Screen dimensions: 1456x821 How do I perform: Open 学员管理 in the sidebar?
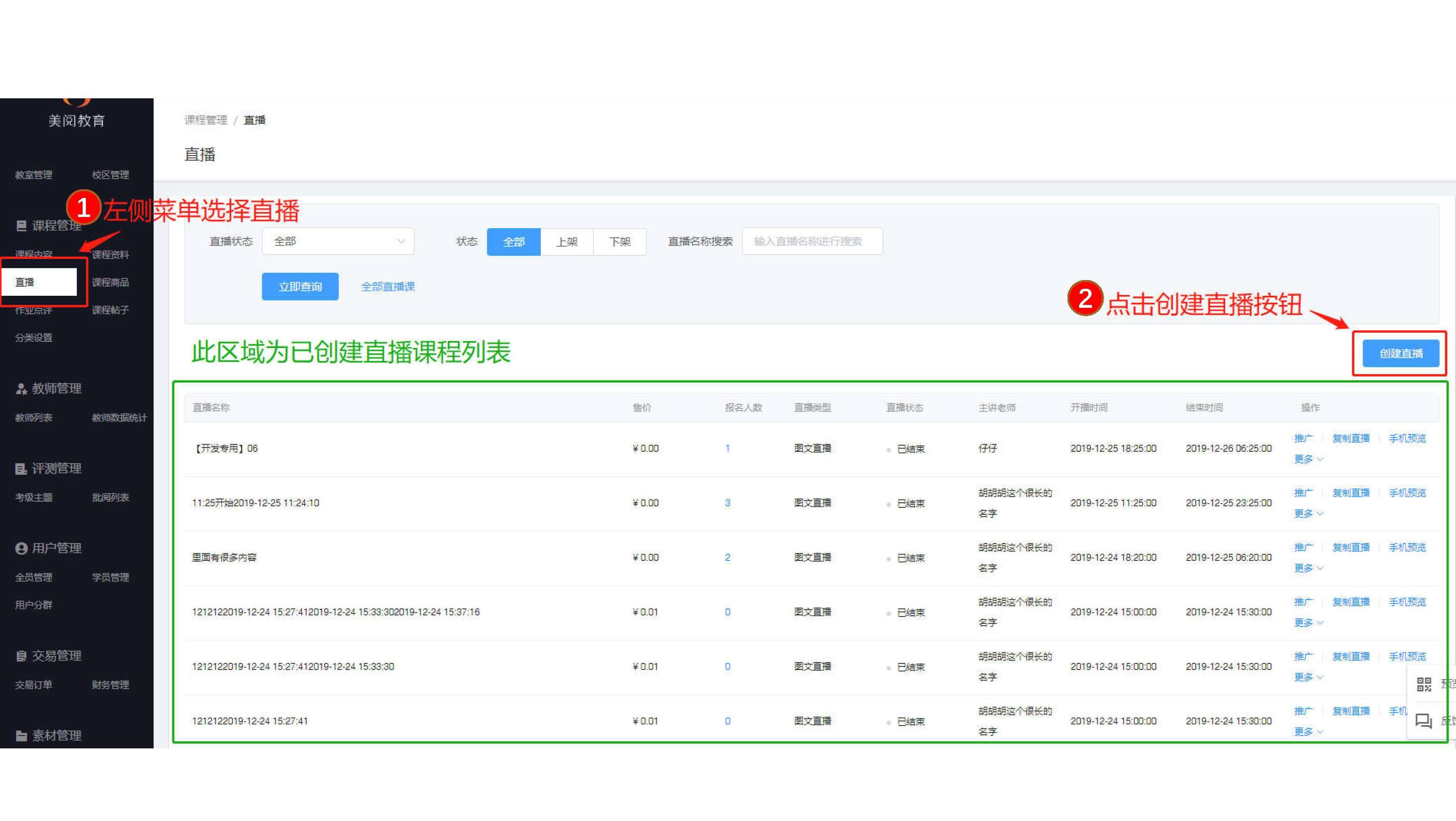[110, 577]
